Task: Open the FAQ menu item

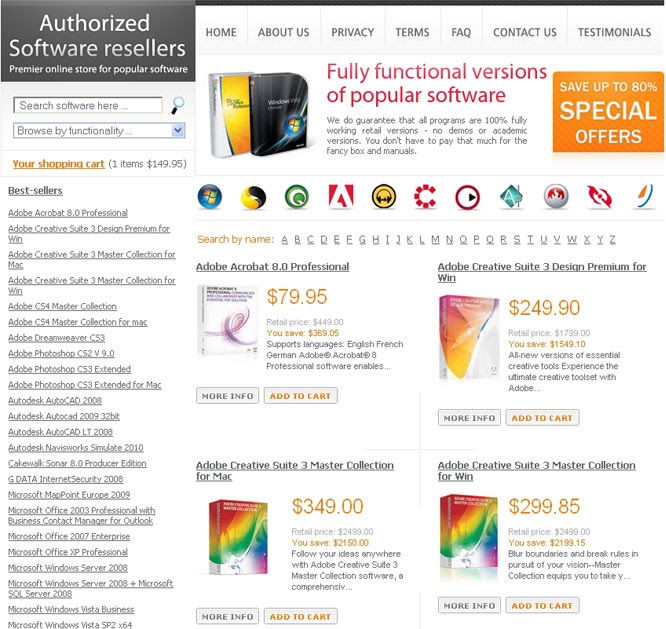Action: [x=461, y=32]
